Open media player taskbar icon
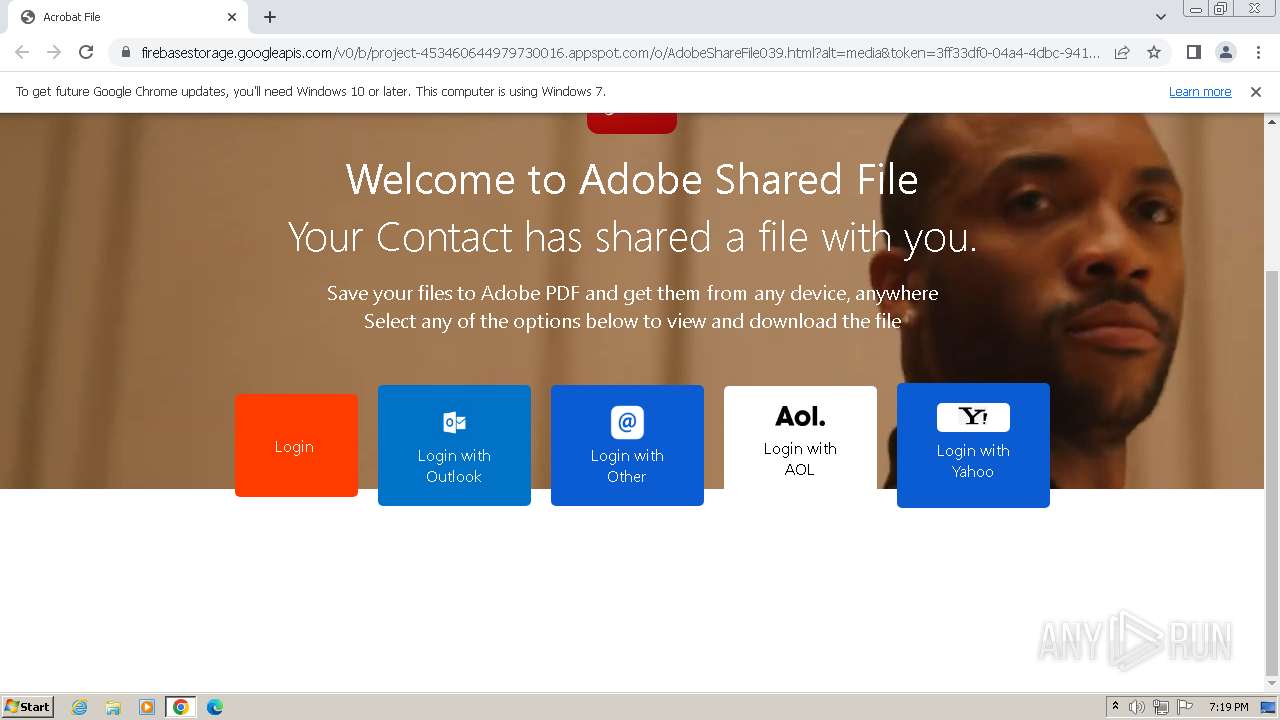This screenshot has height=720, width=1280. (147, 707)
